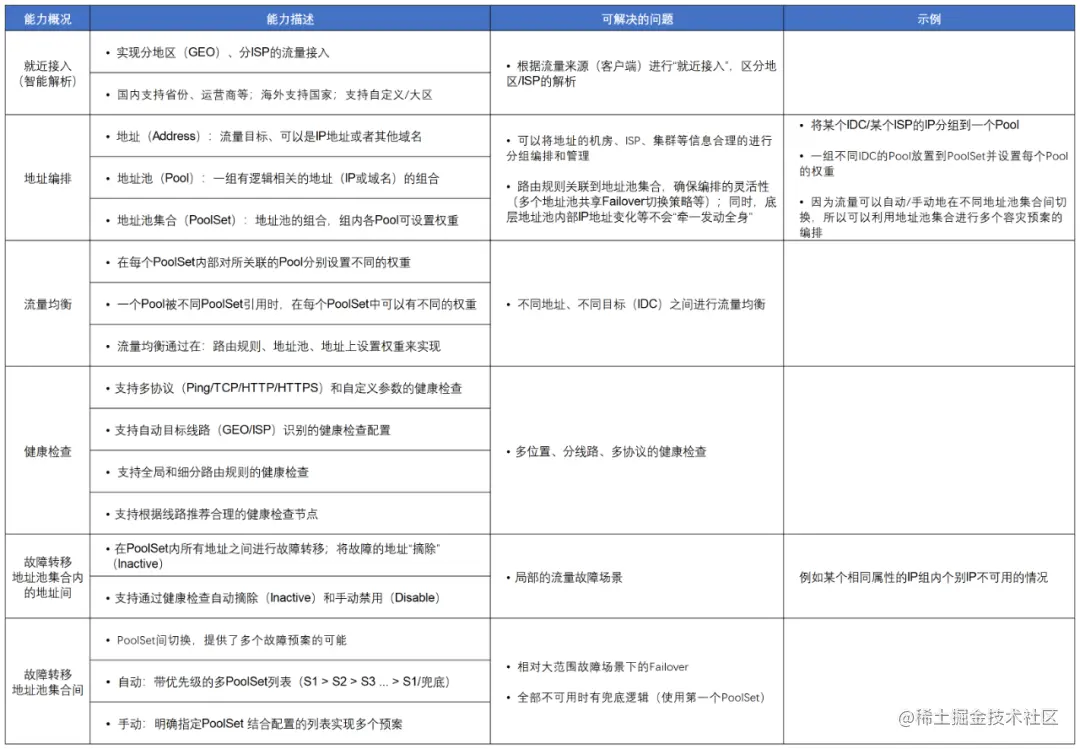Image resolution: width=1080 pixels, height=749 pixels.
Task: Click the 能力概况 column header
Action: 47,18
